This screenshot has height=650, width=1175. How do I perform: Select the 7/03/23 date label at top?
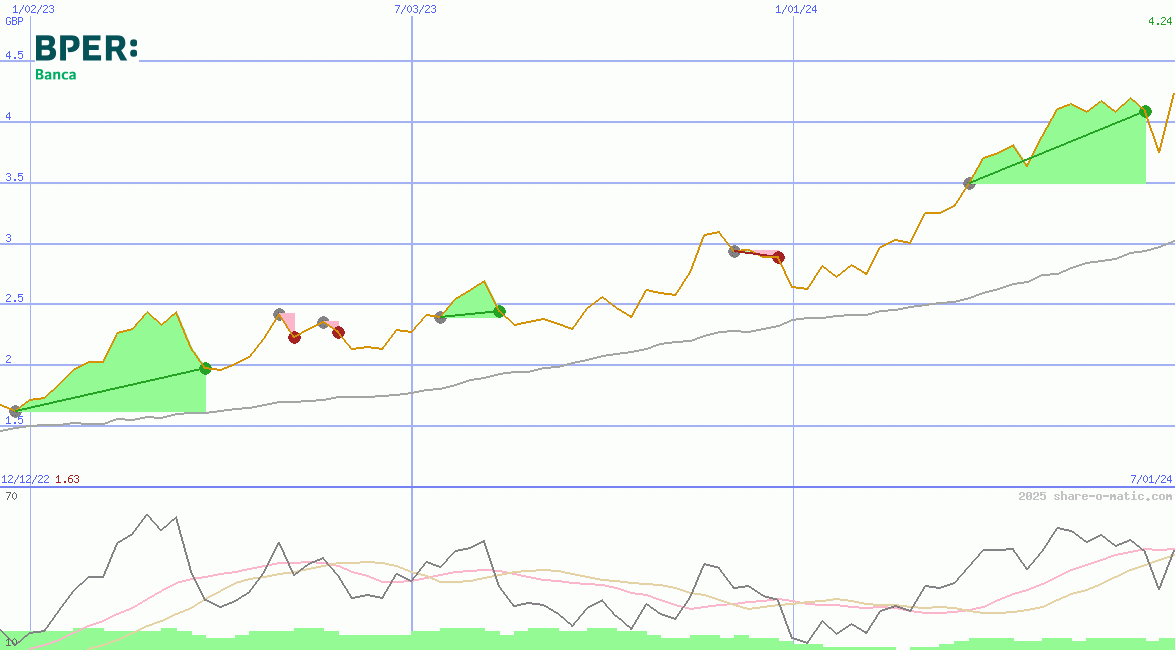point(415,9)
